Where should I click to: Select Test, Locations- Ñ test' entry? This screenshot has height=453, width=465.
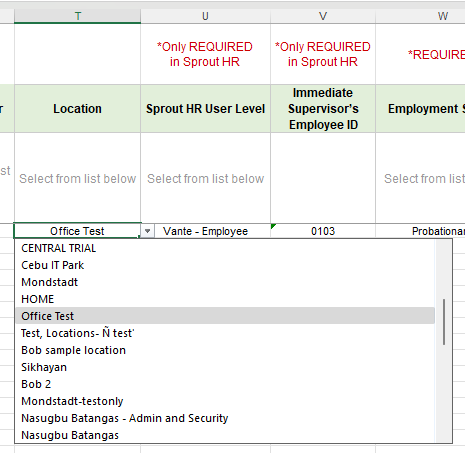click(225, 333)
